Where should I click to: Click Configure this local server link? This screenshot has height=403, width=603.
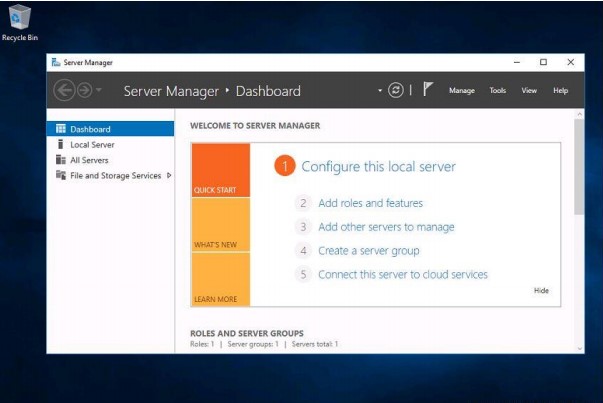click(378, 167)
